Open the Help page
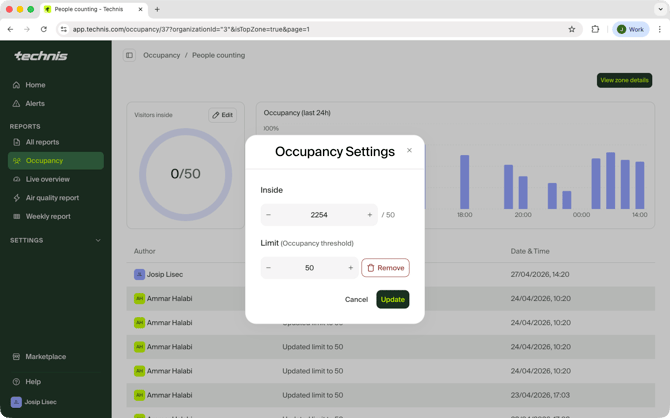This screenshot has width=670, height=418. pos(56,382)
